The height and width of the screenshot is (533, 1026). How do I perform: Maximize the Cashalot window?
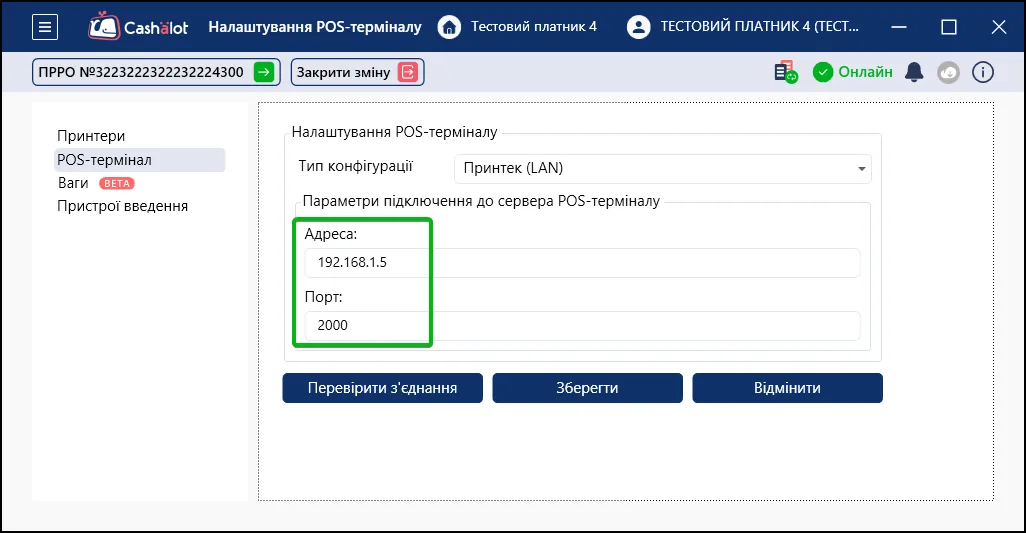[949, 27]
